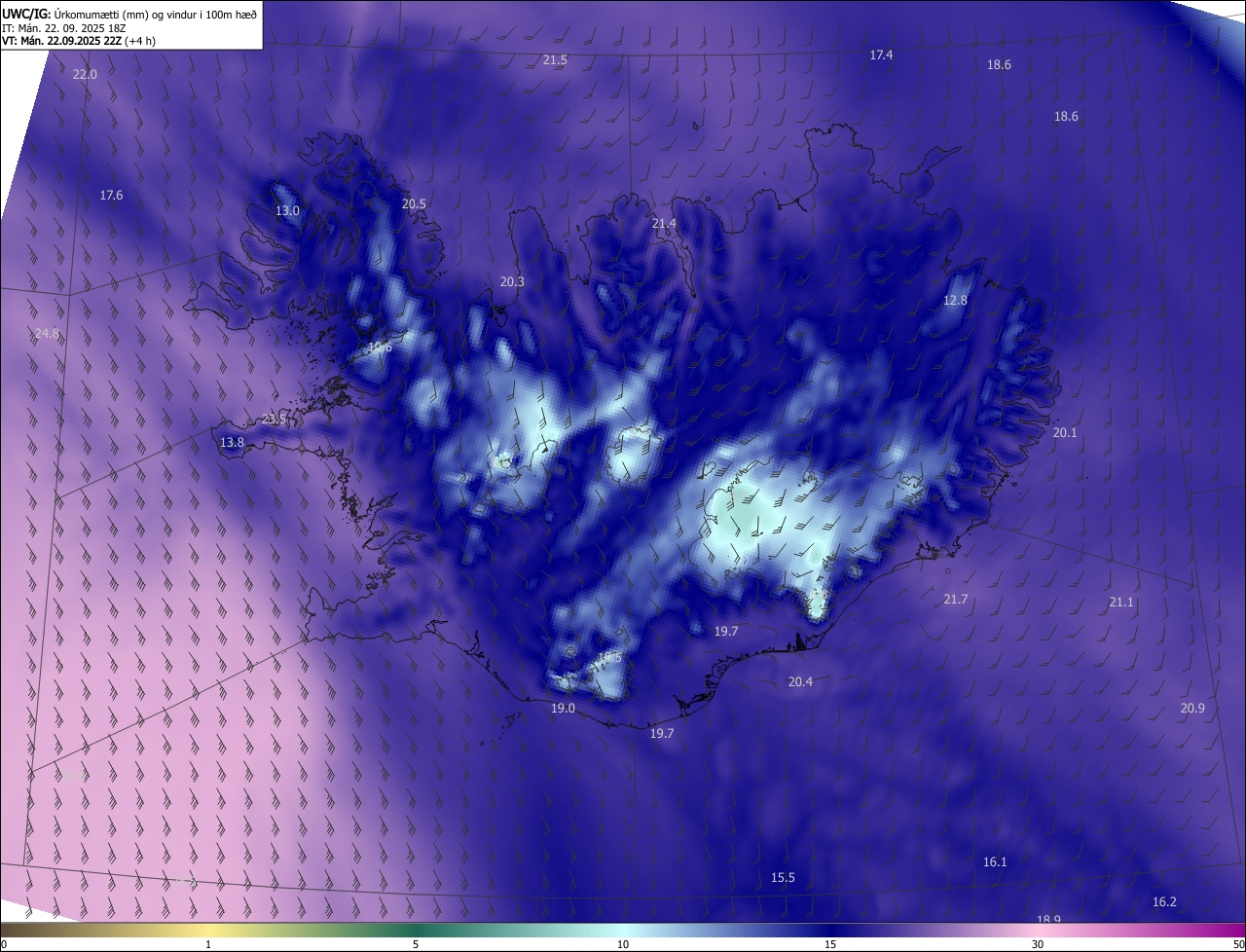Click the 15 tick on the color scale

(x=830, y=945)
